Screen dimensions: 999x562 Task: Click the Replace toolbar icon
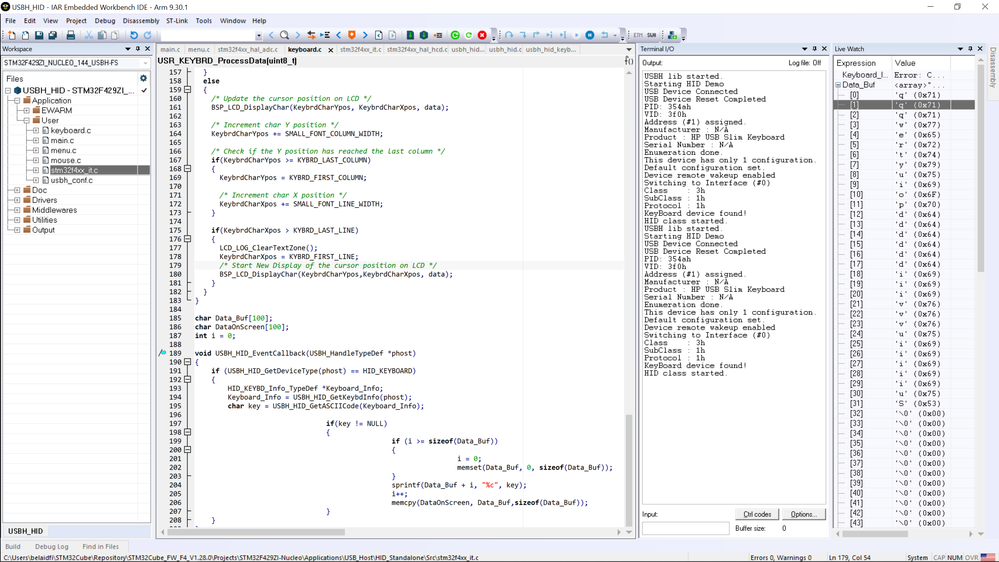pyautogui.click(x=311, y=35)
